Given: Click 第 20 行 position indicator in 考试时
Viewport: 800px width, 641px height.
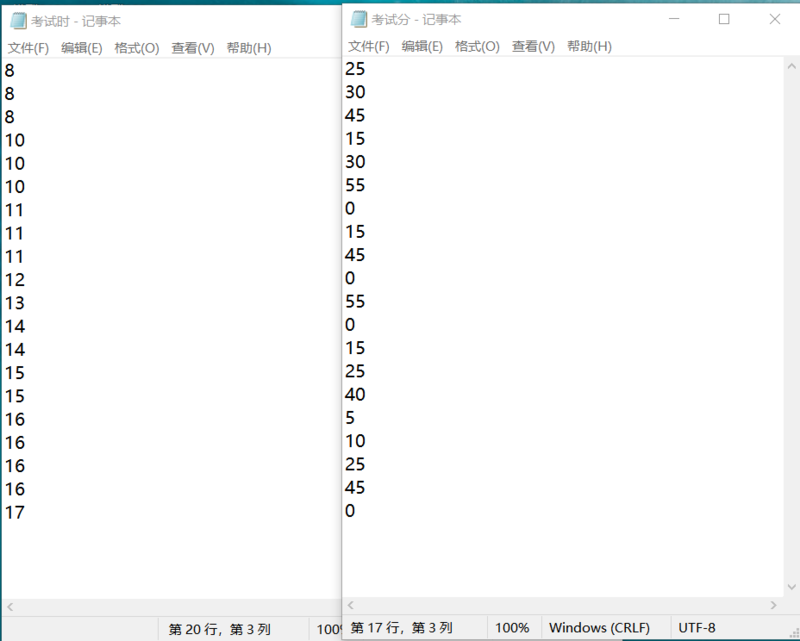Looking at the screenshot, I should pyautogui.click(x=219, y=630).
